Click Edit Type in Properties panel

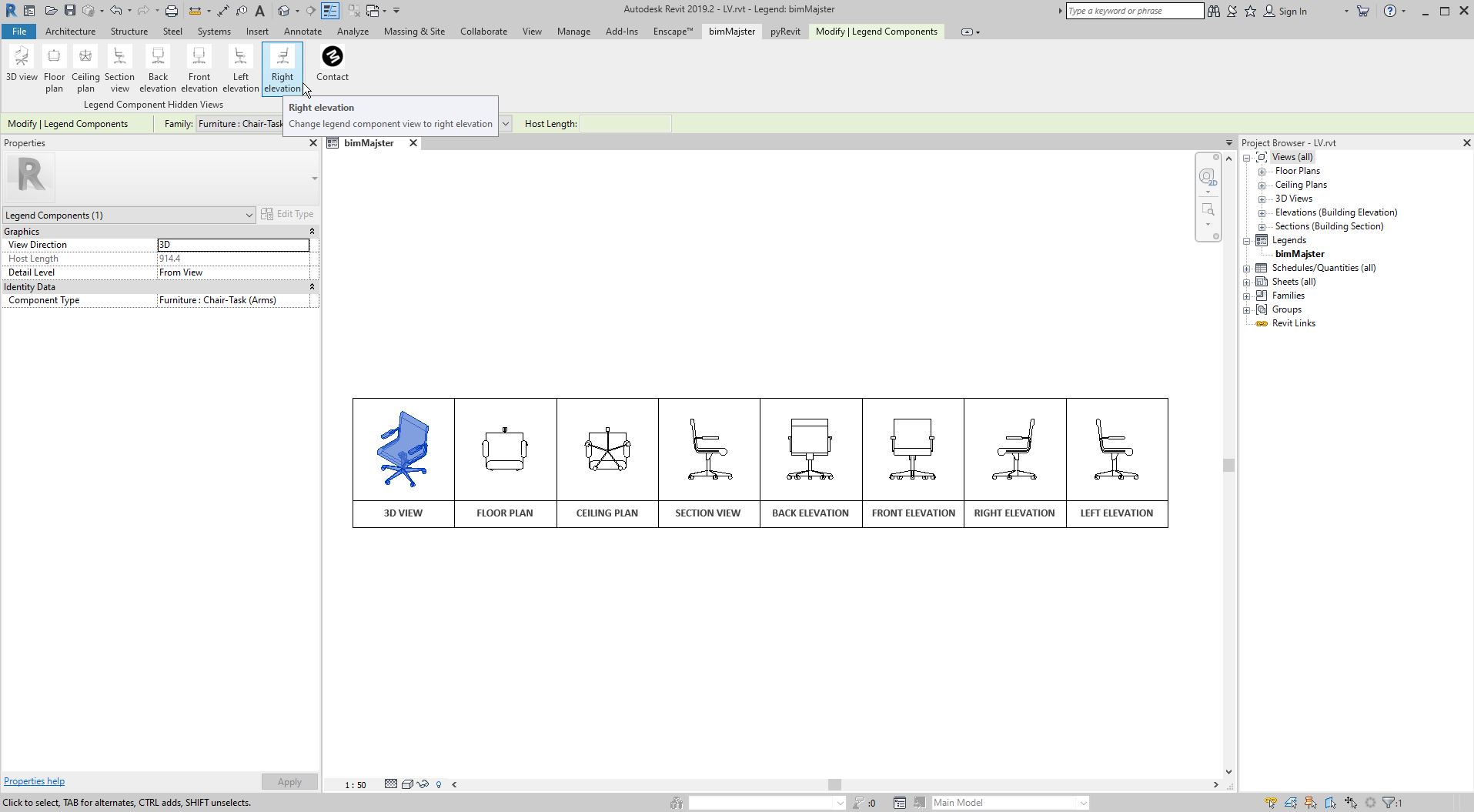pyautogui.click(x=287, y=214)
